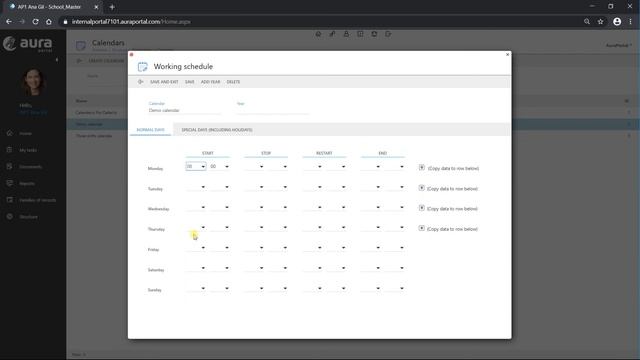The image size is (640, 360).
Task: Click the Reports sidebar icon
Action: [10, 183]
